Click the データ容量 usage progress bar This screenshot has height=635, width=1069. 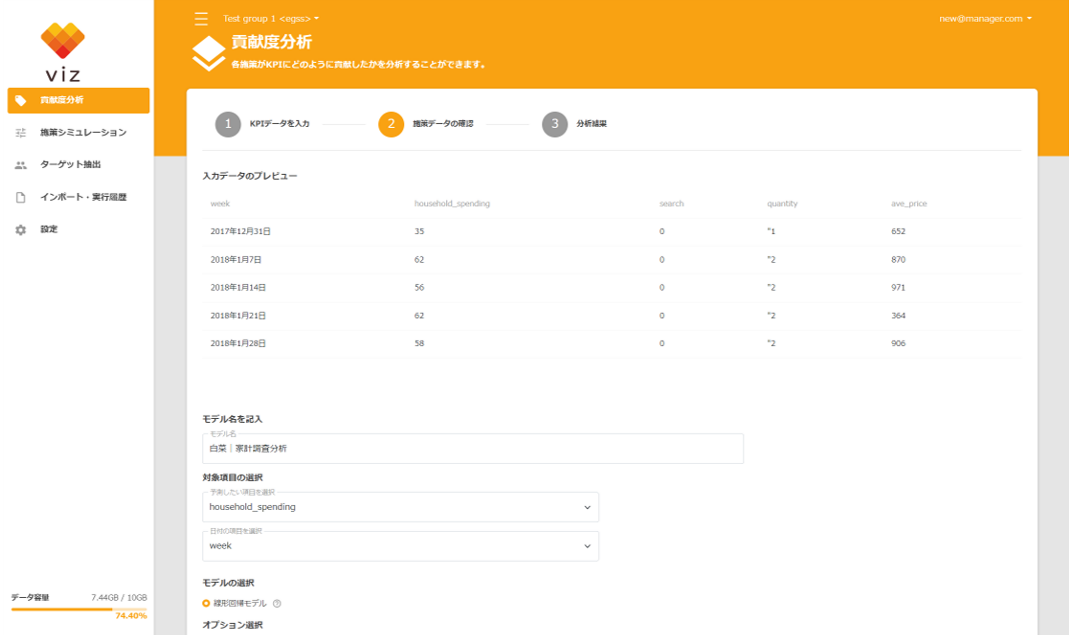click(x=78, y=609)
